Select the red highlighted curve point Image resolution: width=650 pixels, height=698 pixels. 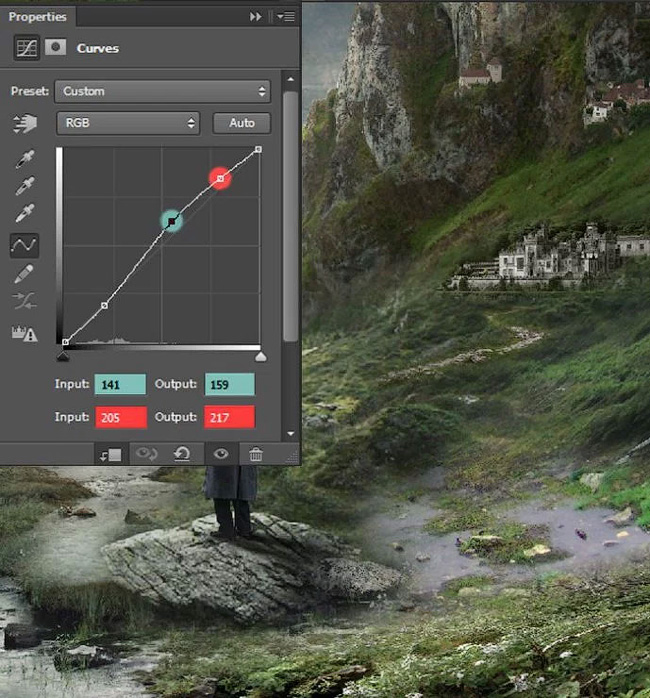[x=220, y=179]
